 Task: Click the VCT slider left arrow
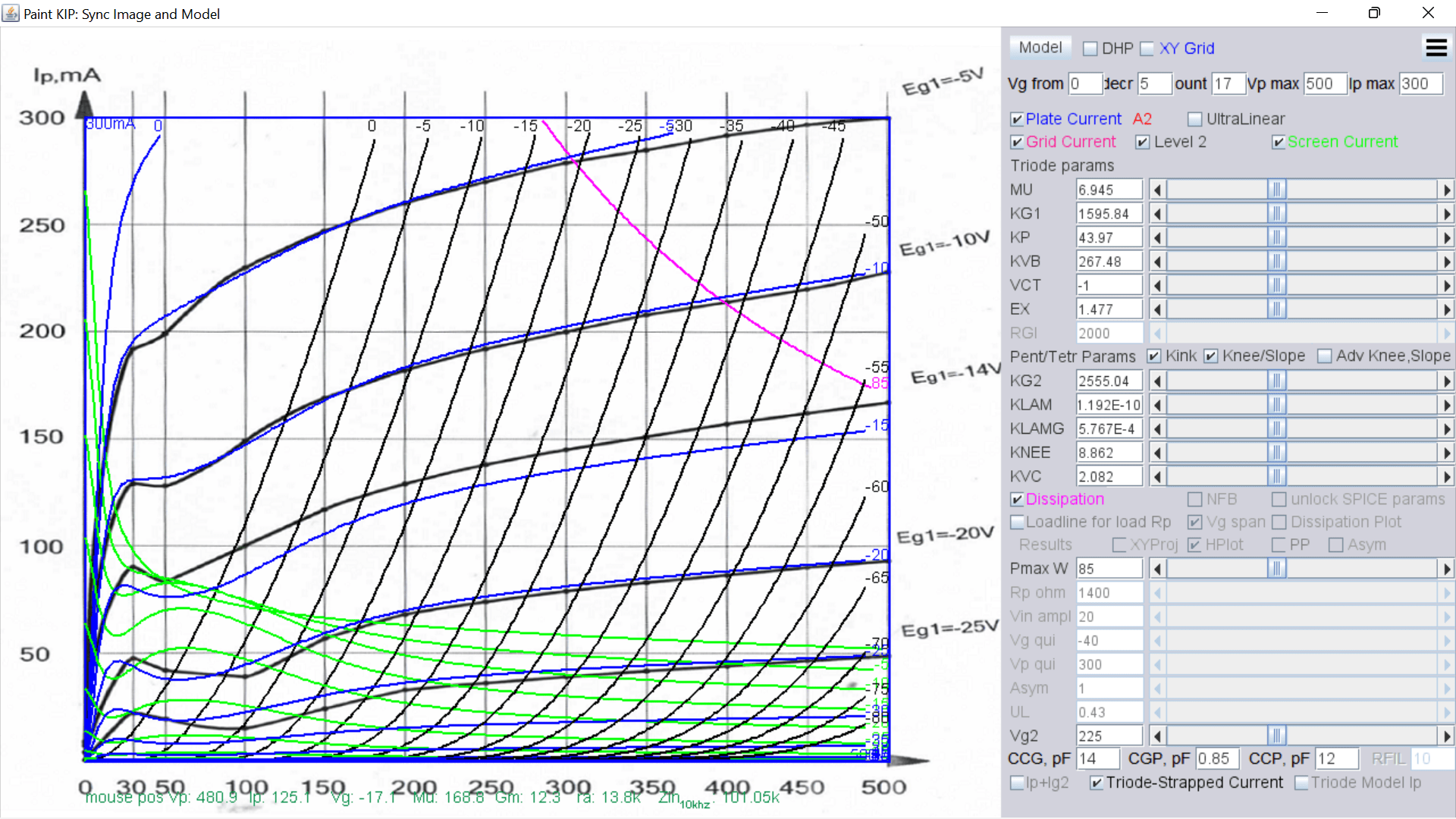[x=1157, y=285]
